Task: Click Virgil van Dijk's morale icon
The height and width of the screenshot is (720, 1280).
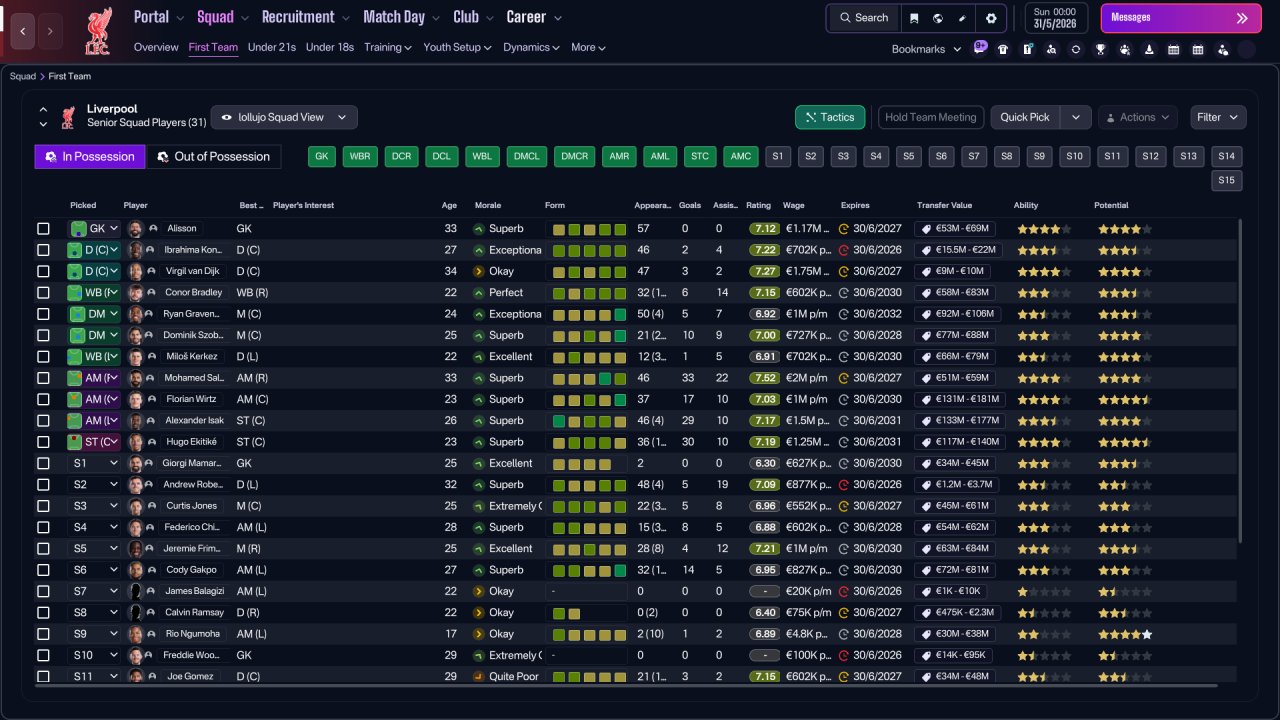Action: pyautogui.click(x=479, y=271)
